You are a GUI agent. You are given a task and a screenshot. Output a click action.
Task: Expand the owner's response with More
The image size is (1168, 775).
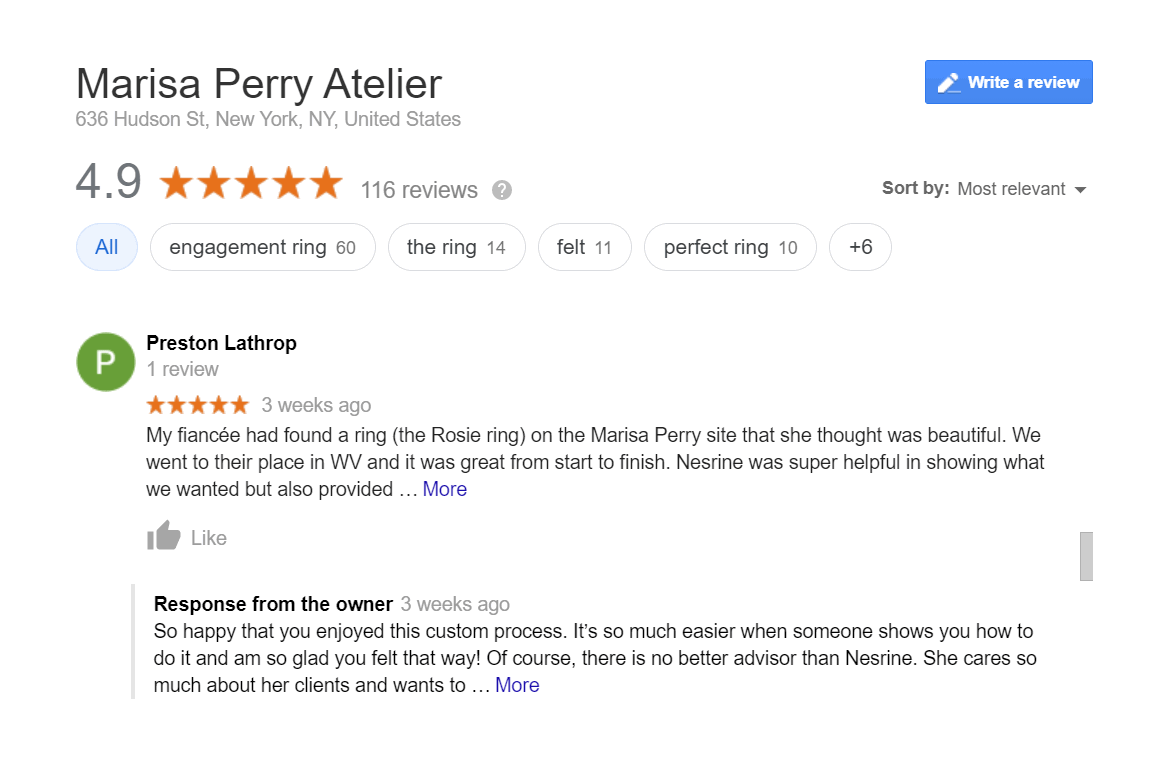(x=517, y=685)
